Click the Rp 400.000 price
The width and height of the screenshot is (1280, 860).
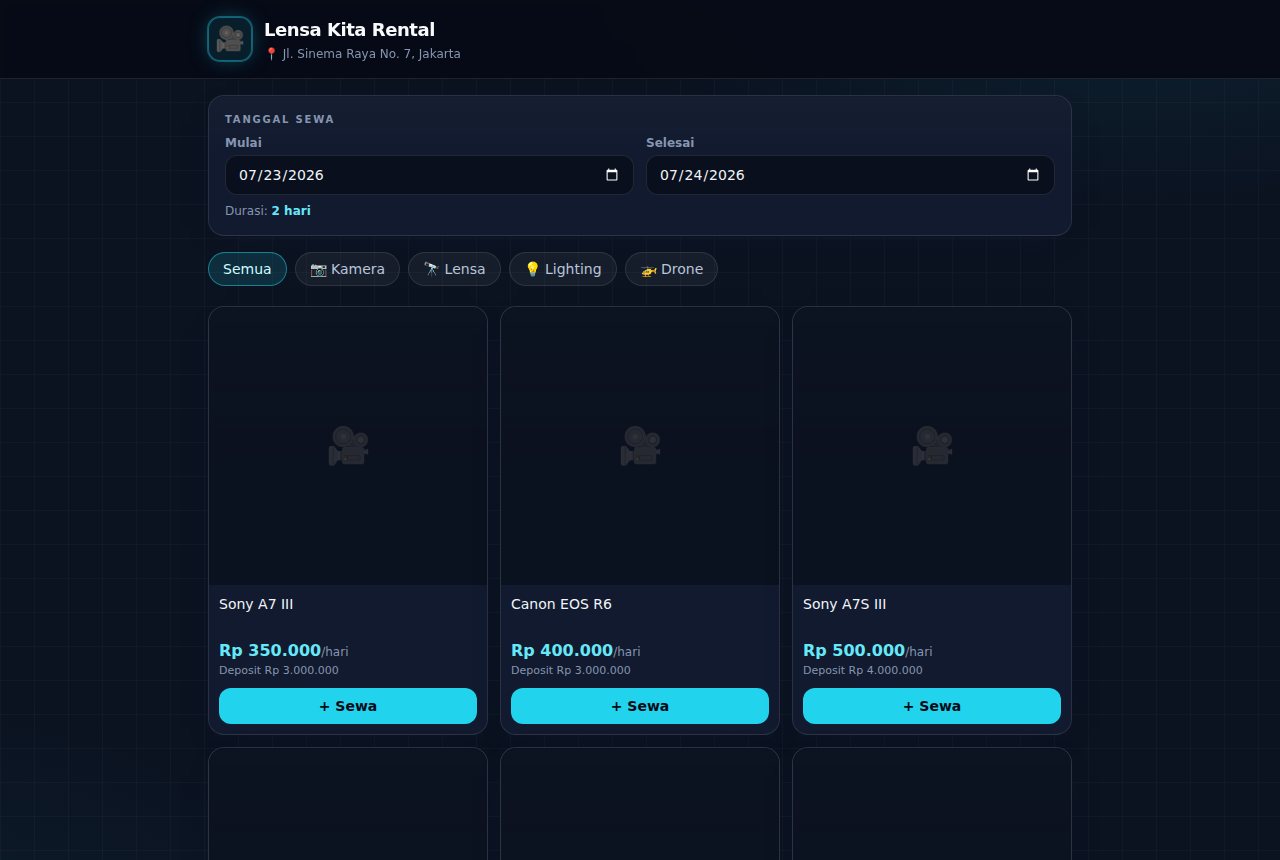(562, 650)
